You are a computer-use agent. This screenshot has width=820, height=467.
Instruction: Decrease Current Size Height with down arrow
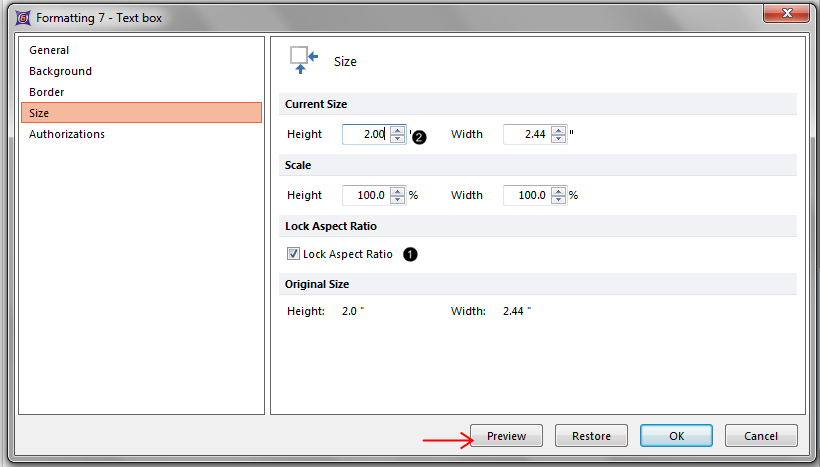click(398, 139)
